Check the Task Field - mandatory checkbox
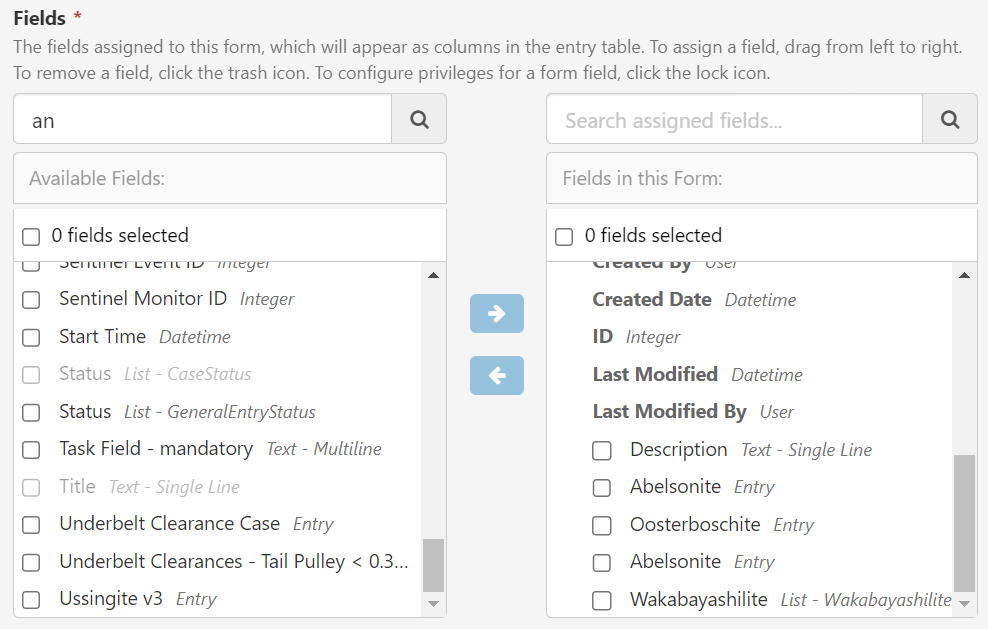 30,449
